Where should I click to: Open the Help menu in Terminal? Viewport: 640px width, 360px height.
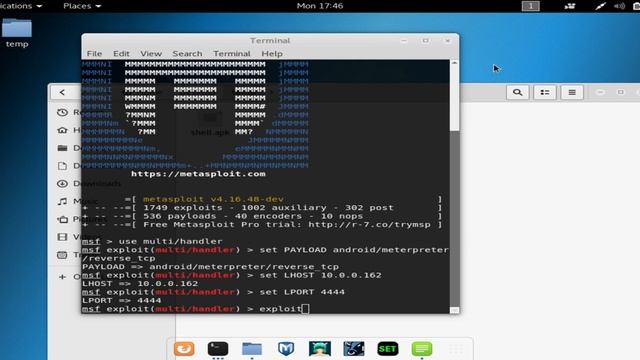[x=272, y=53]
